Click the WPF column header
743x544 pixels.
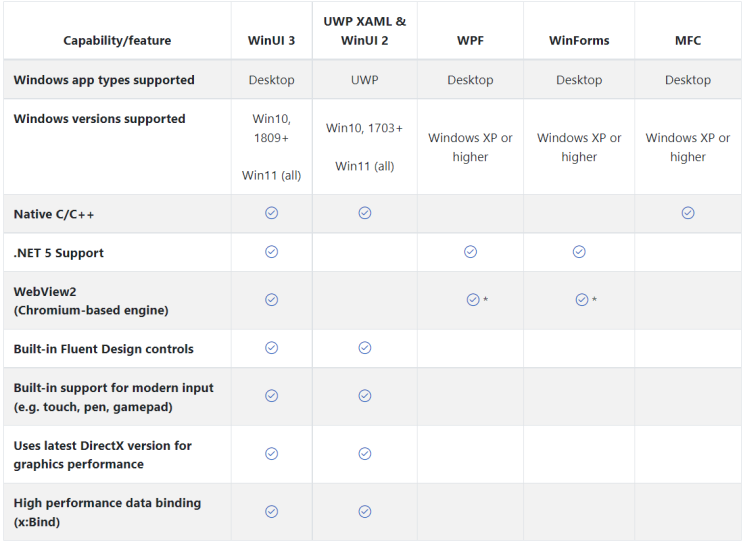point(470,41)
